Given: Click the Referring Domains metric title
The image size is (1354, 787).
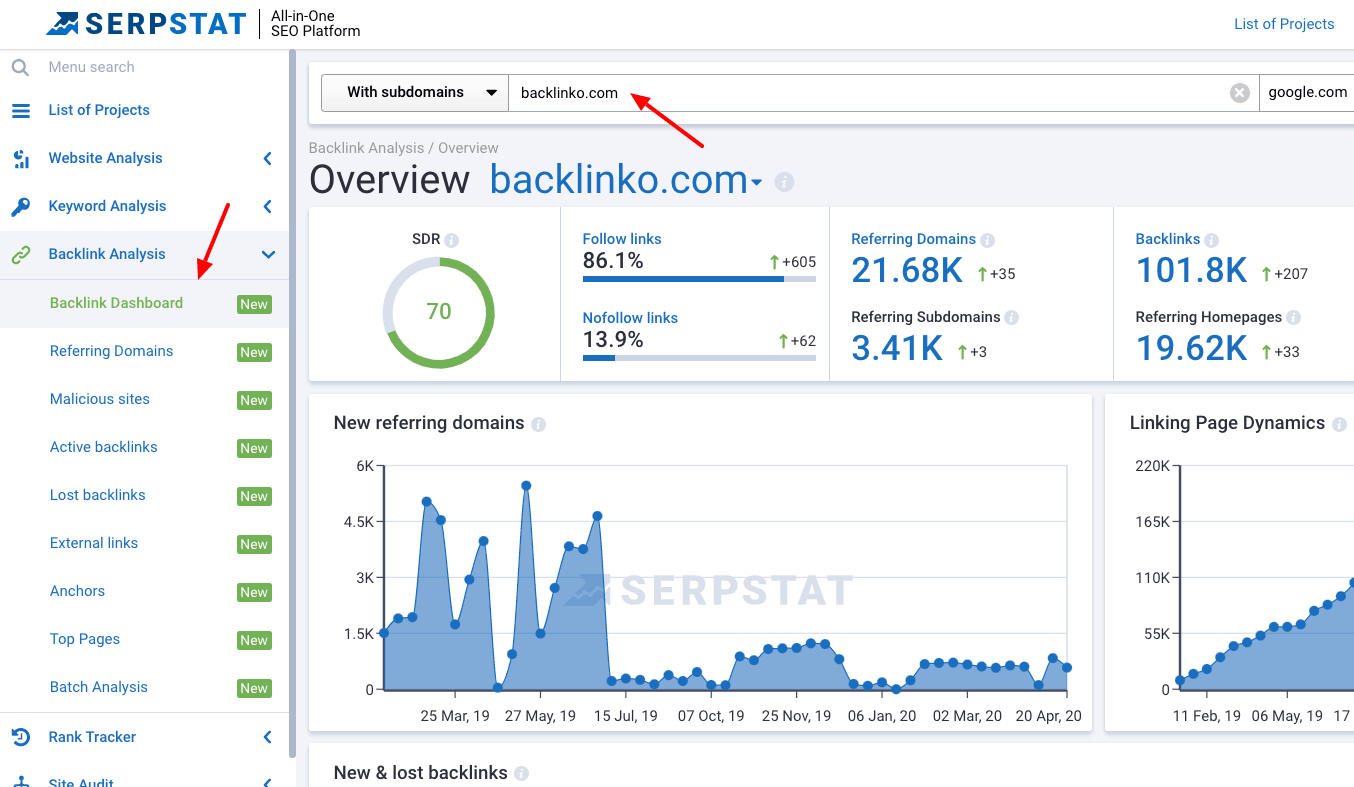Looking at the screenshot, I should tap(913, 239).
